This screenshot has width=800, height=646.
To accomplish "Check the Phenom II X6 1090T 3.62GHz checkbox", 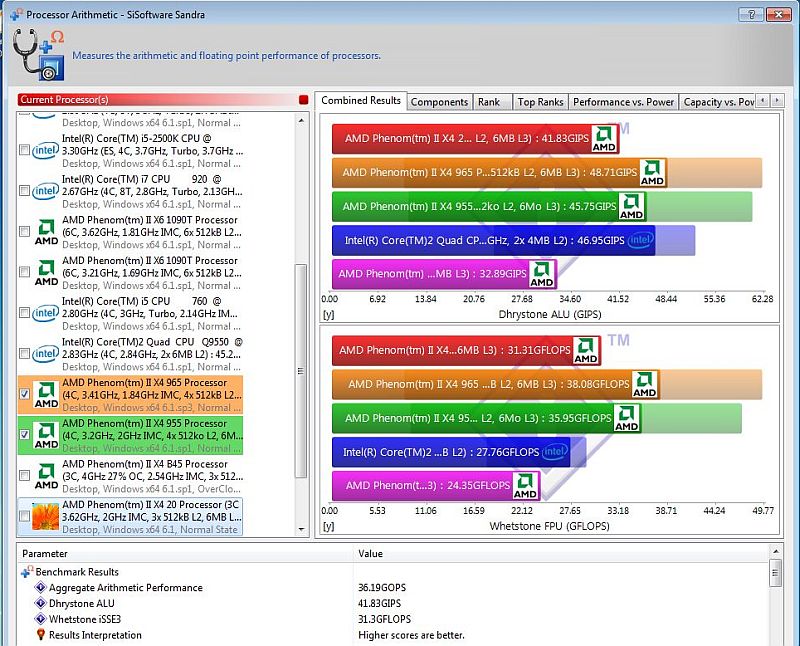I will [24, 232].
